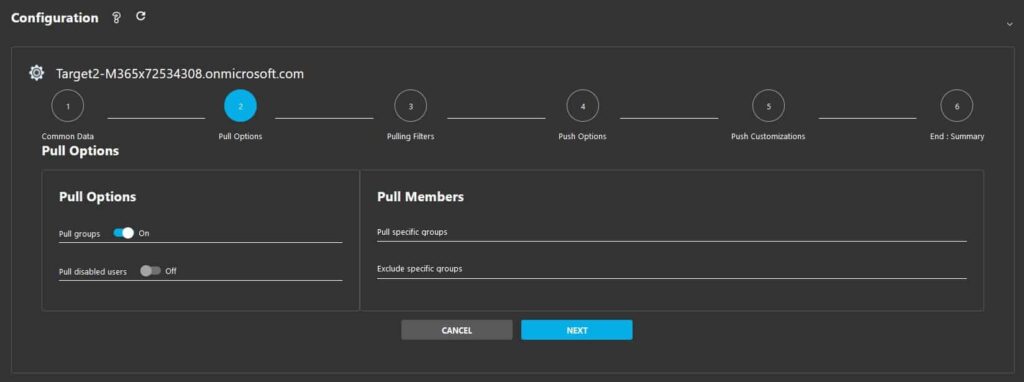The height and width of the screenshot is (382, 1024).
Task: Click the Push Customizations step label
Action: tap(768, 136)
